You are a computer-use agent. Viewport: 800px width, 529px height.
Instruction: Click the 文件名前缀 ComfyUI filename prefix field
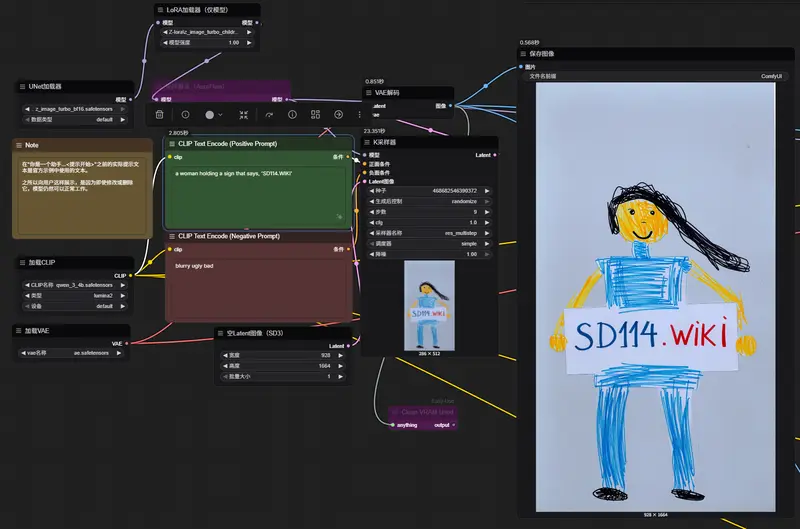655,76
